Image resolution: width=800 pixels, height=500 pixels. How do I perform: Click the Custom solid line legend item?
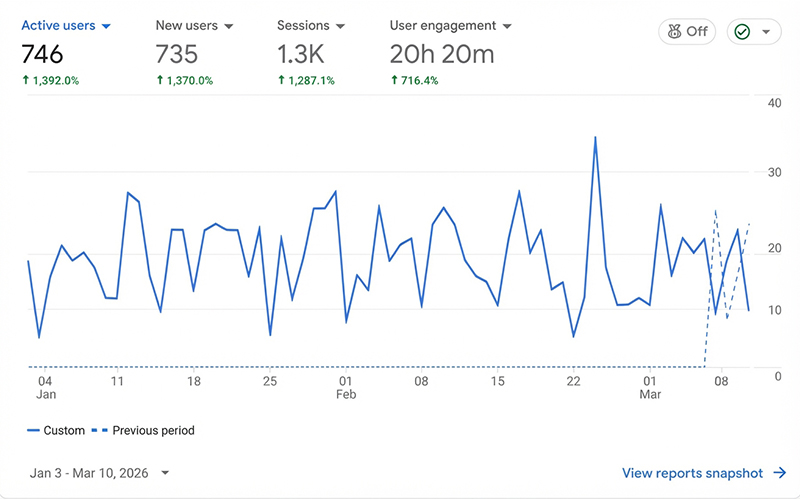56,431
